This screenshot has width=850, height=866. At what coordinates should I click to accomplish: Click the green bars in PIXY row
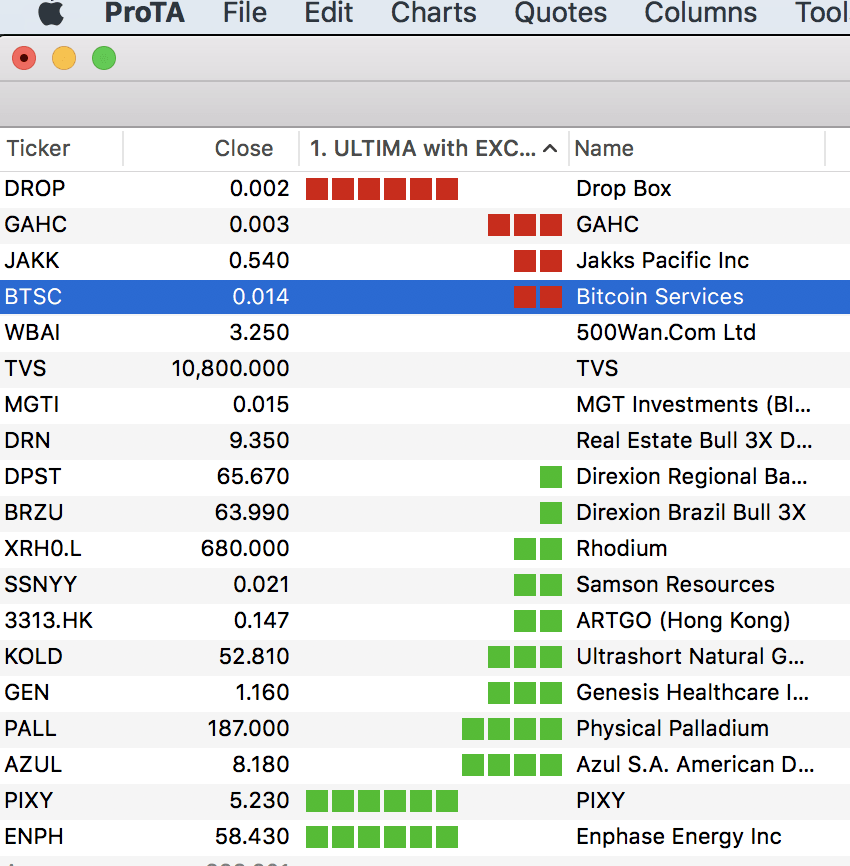pos(381,801)
